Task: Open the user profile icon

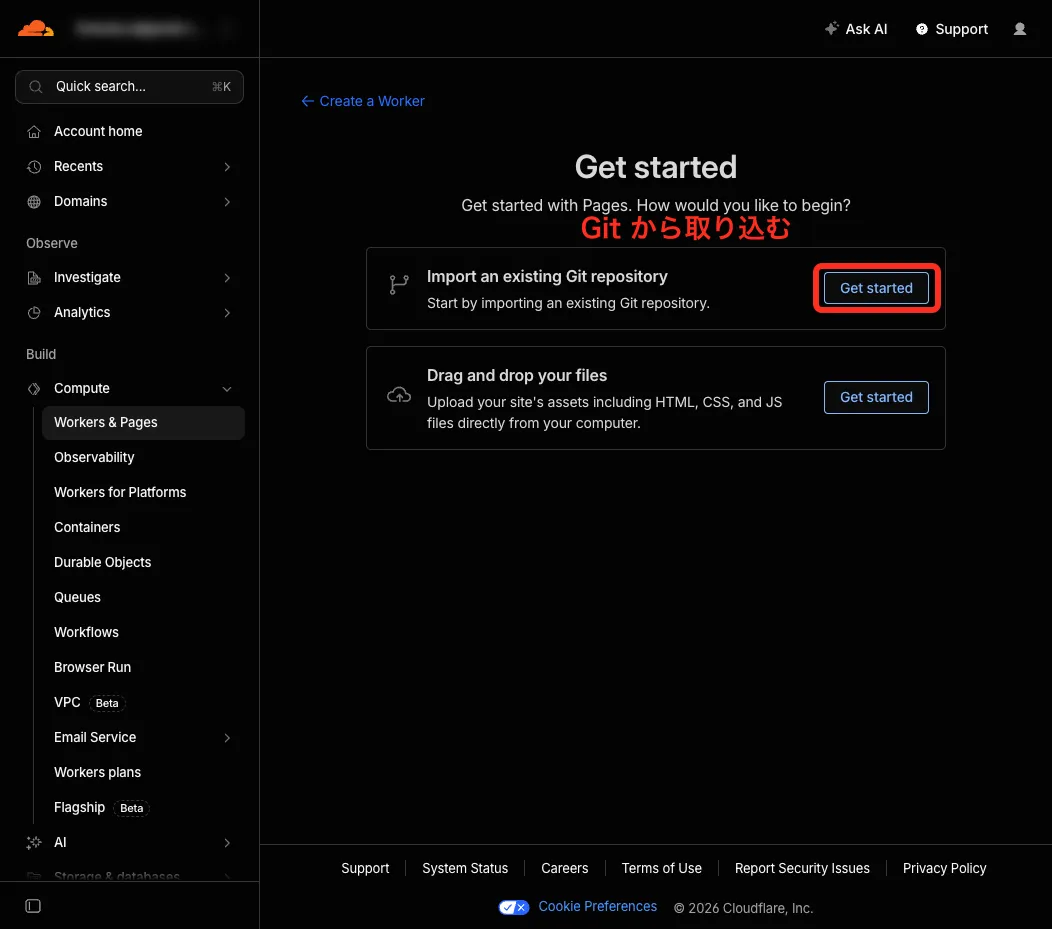Action: coord(1019,29)
